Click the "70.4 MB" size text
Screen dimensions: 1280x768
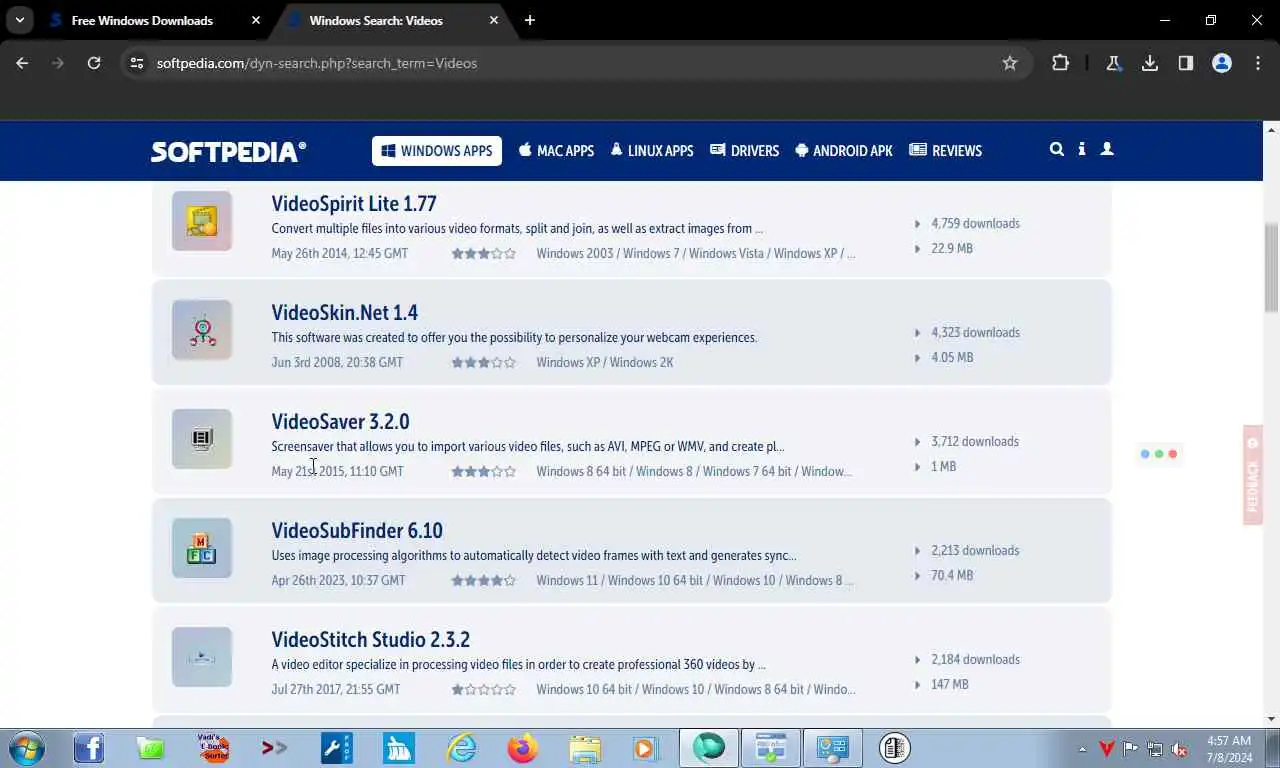click(952, 576)
